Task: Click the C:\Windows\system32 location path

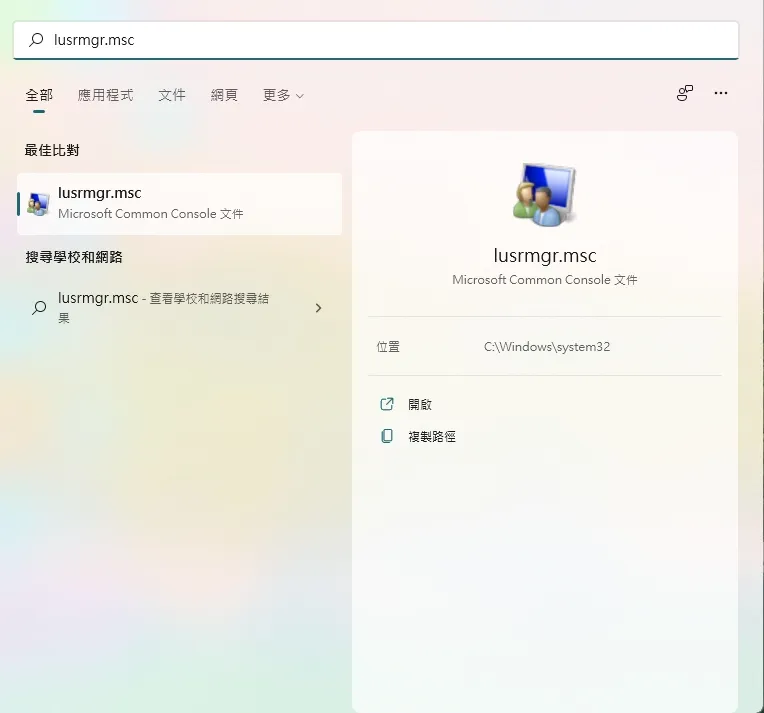Action: tap(547, 347)
